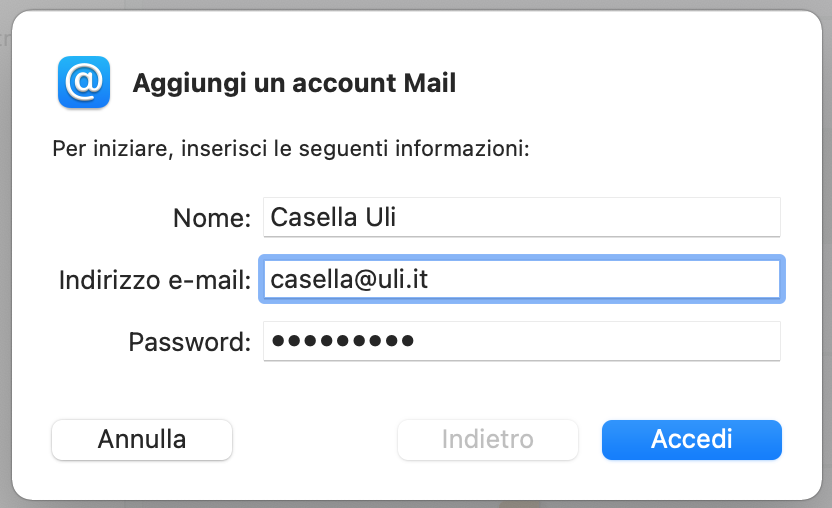Click the "Nome:" field label
The image size is (832, 508).
pyautogui.click(x=212, y=218)
